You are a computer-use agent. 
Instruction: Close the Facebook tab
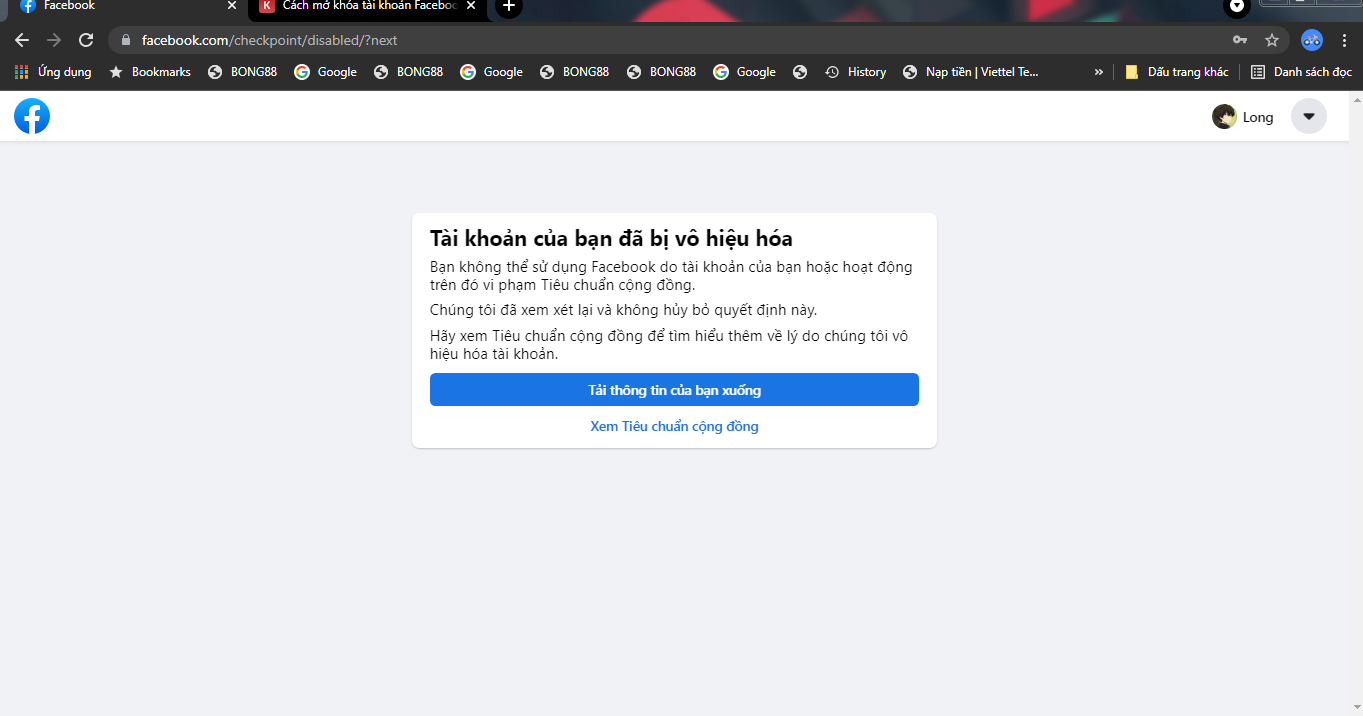[x=232, y=6]
